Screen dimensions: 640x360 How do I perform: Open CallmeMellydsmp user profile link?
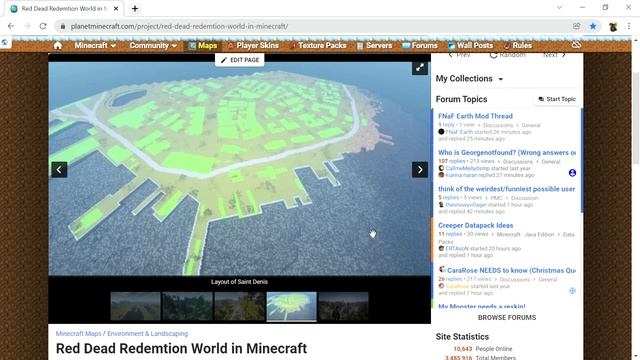(467, 168)
